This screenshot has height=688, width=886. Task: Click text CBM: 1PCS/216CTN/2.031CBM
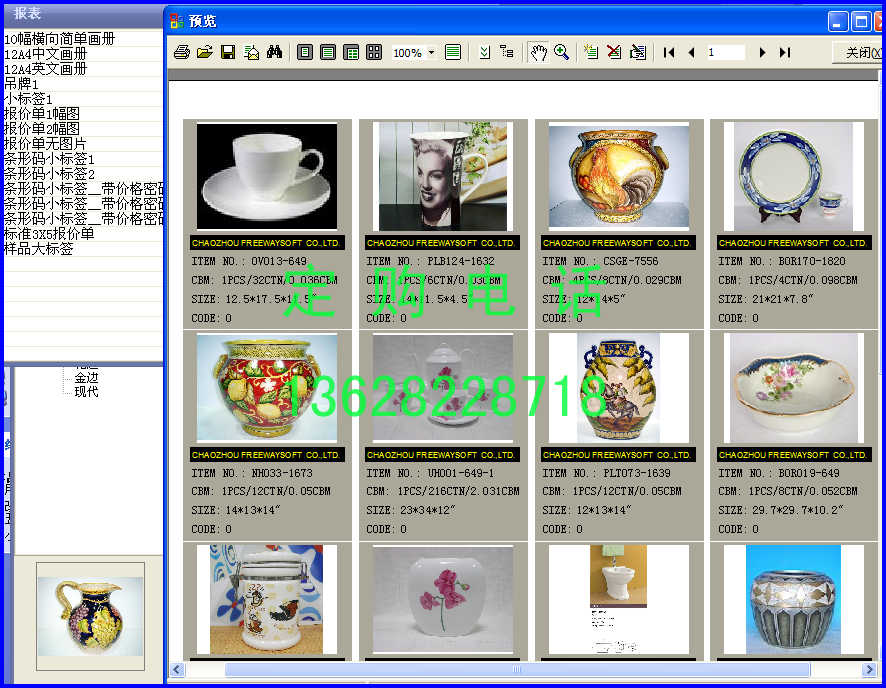coord(443,491)
